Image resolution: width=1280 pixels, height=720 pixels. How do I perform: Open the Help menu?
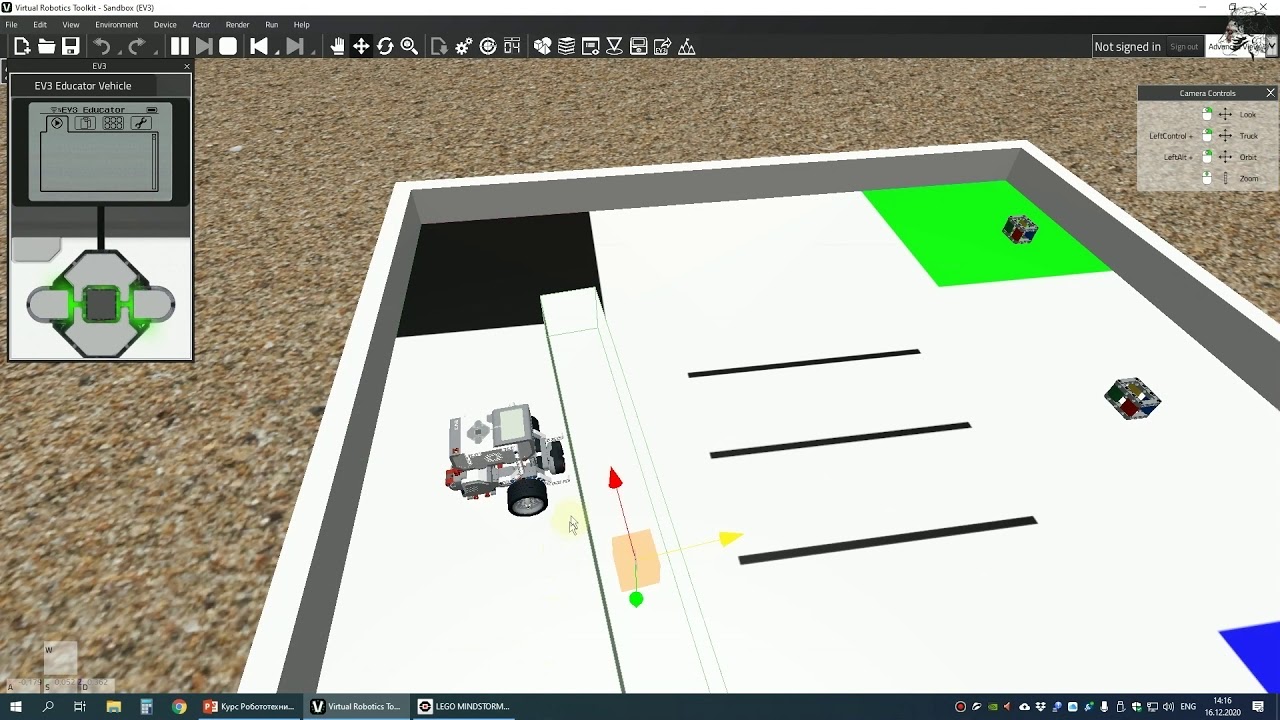(x=301, y=24)
